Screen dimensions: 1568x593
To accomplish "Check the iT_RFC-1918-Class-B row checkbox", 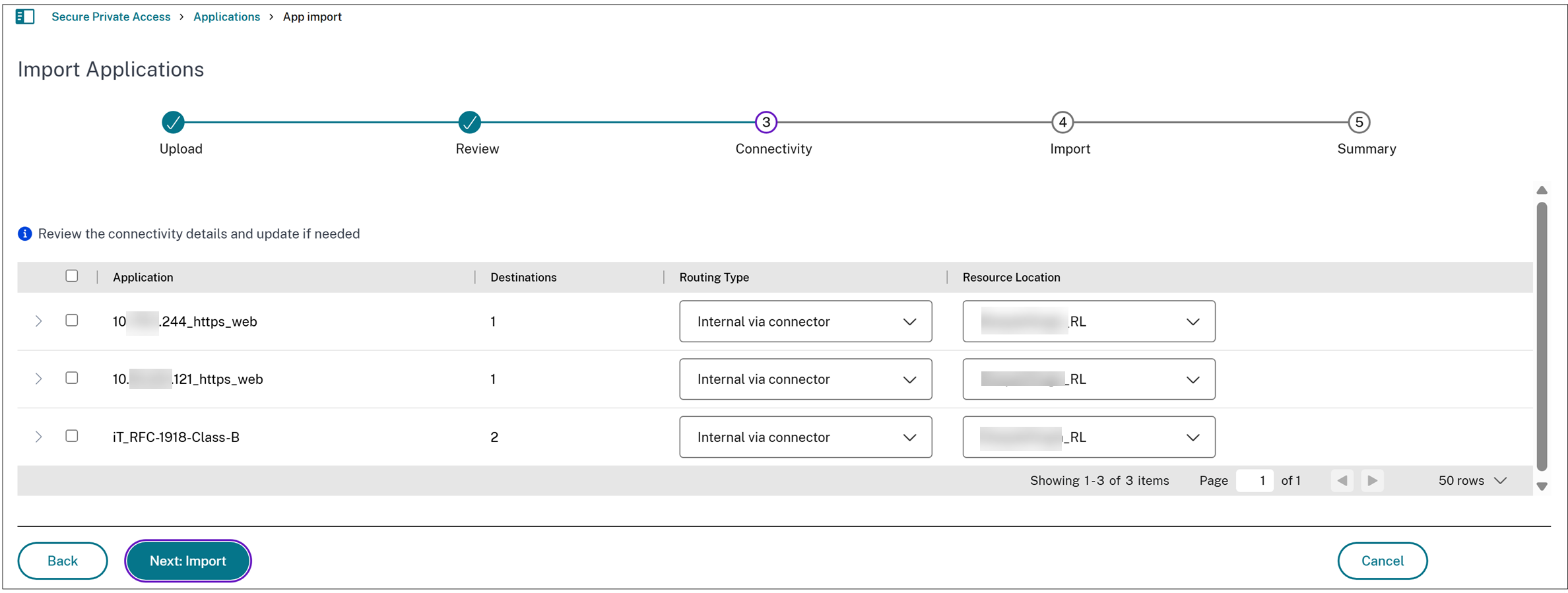I will (x=72, y=436).
